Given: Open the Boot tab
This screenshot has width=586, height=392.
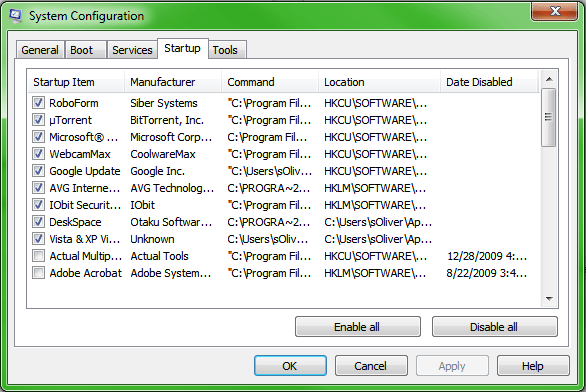Looking at the screenshot, I should pyautogui.click(x=86, y=50).
